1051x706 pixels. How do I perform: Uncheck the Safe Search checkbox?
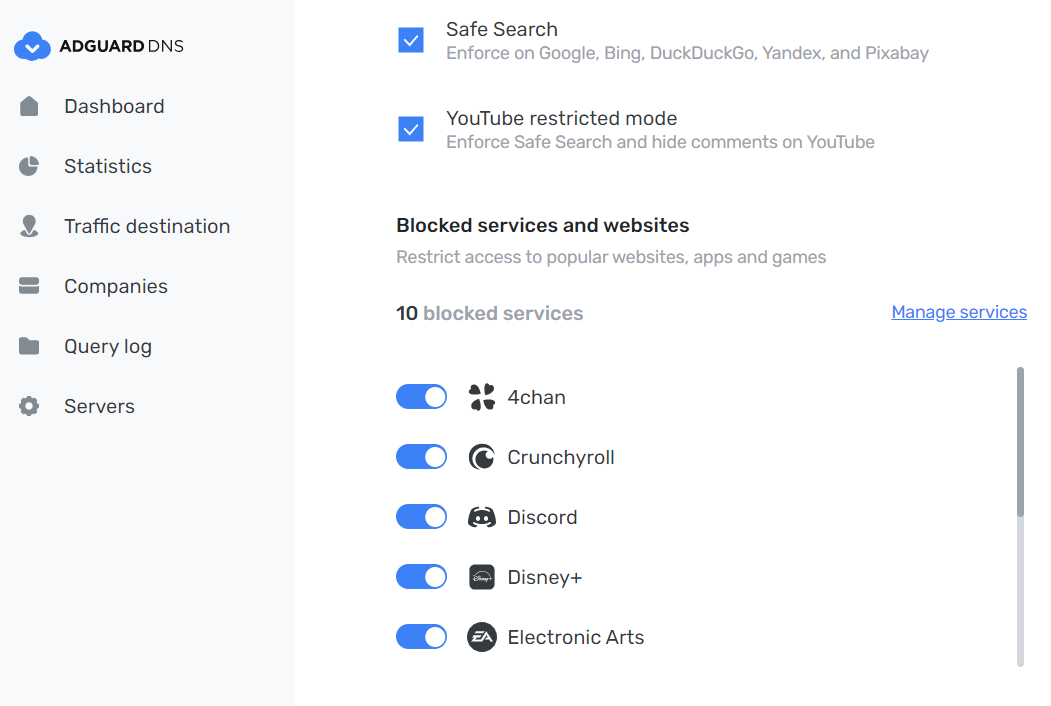[411, 40]
